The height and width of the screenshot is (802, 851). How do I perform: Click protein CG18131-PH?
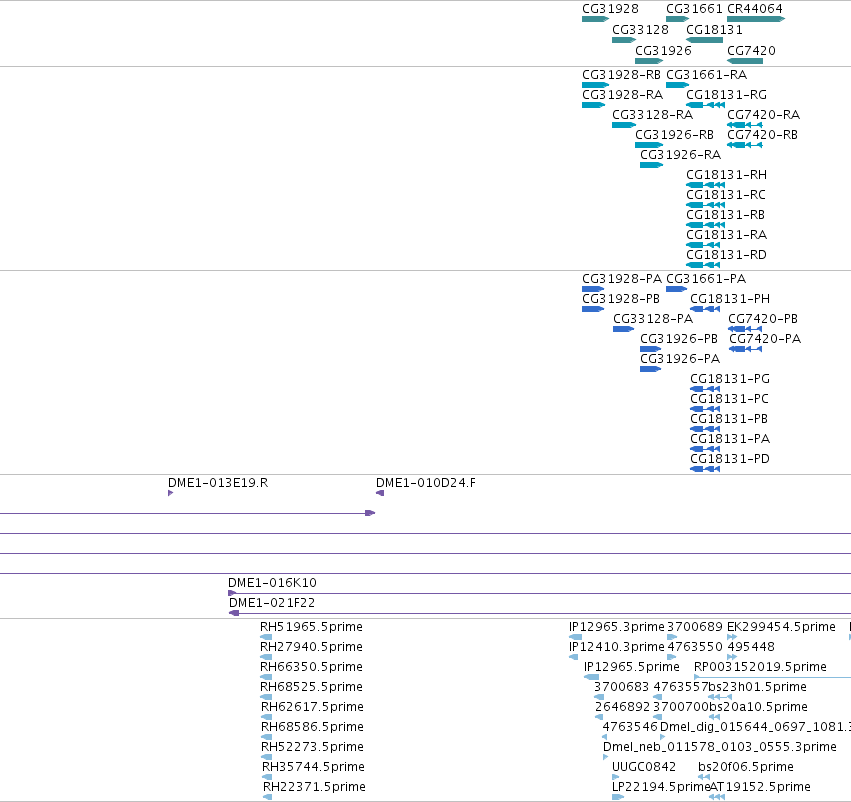[x=730, y=298]
